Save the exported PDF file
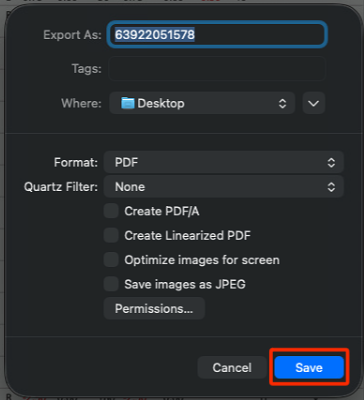Viewport: 364px width, 400px height. [x=309, y=368]
